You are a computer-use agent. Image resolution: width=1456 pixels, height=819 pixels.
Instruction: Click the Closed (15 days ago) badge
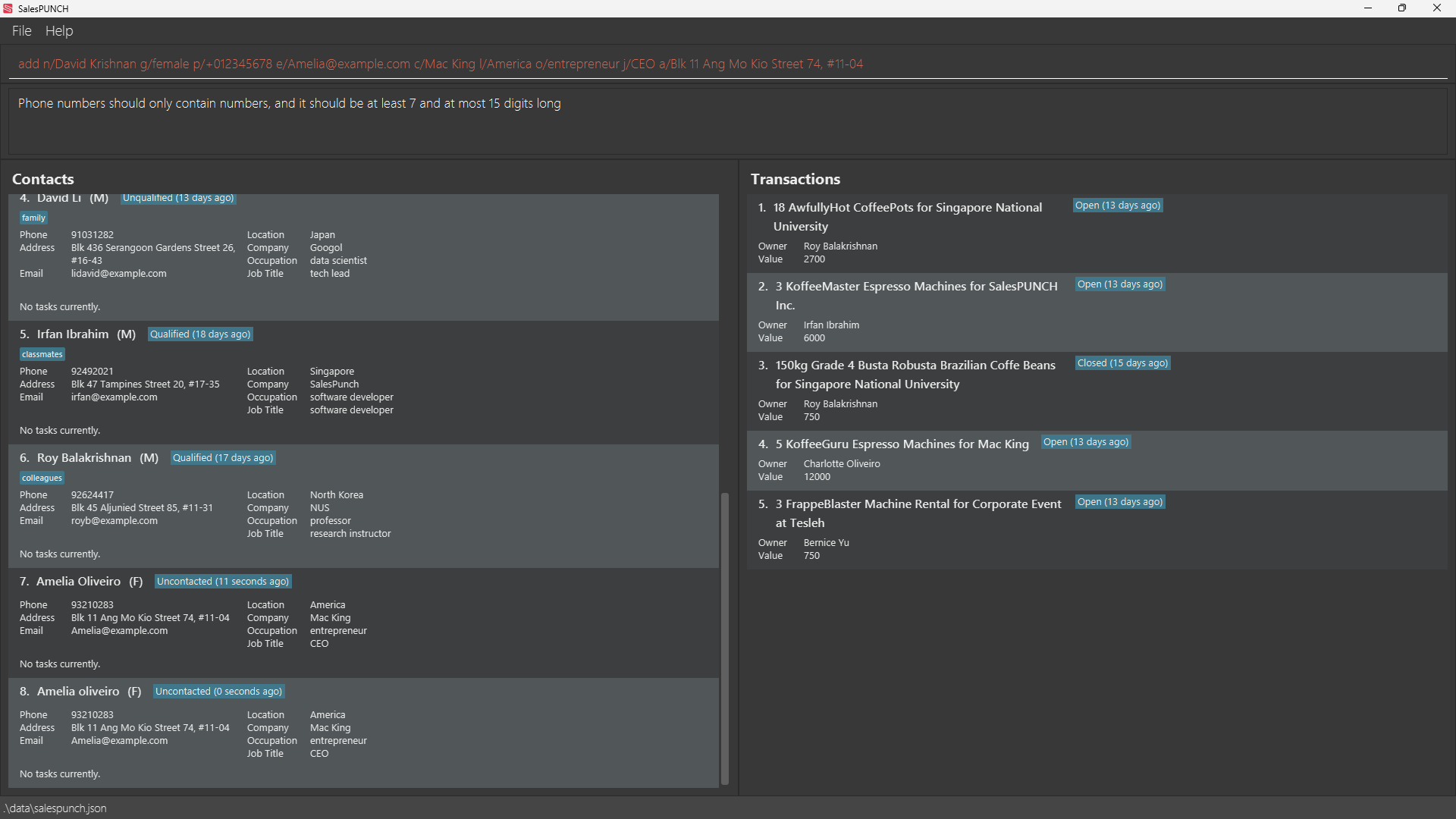click(x=1122, y=363)
